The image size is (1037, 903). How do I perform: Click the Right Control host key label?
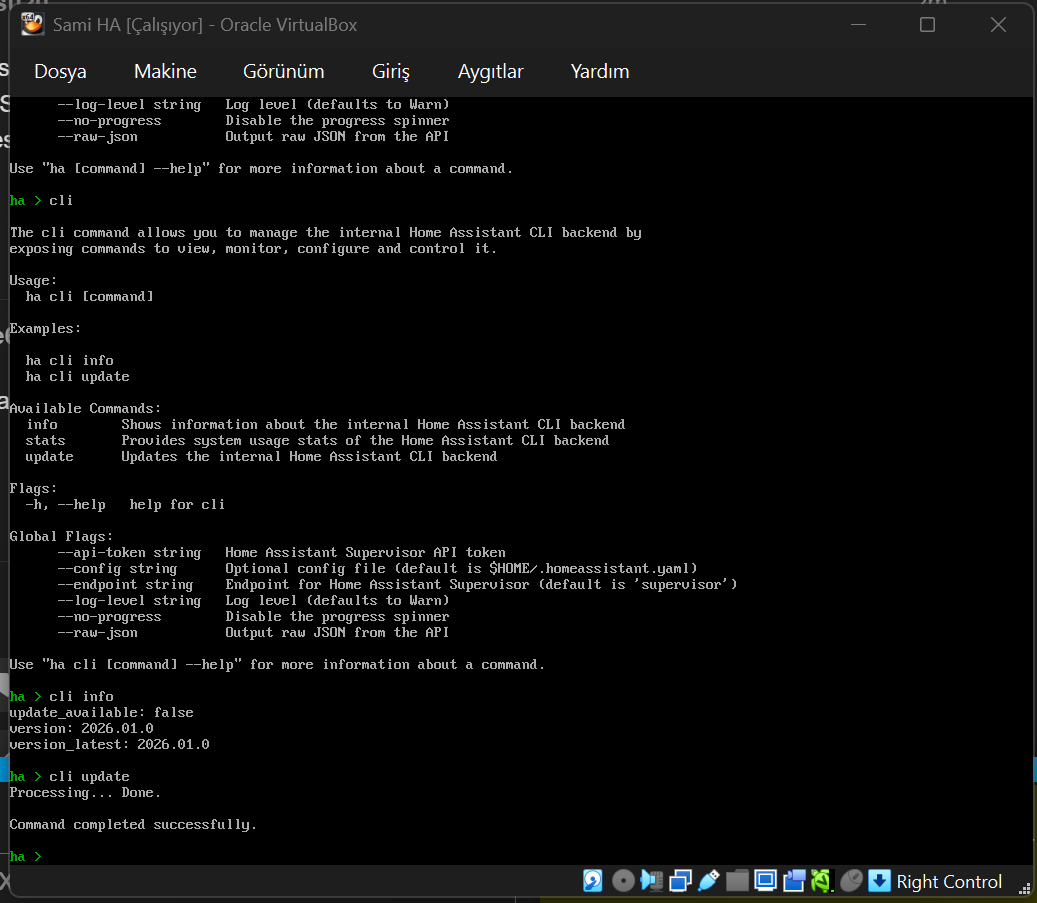click(x=949, y=882)
